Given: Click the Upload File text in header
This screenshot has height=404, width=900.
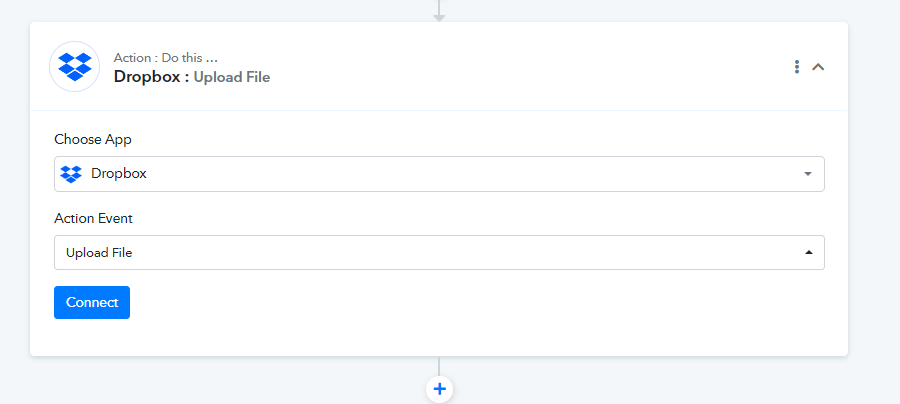Looking at the screenshot, I should pyautogui.click(x=232, y=77).
